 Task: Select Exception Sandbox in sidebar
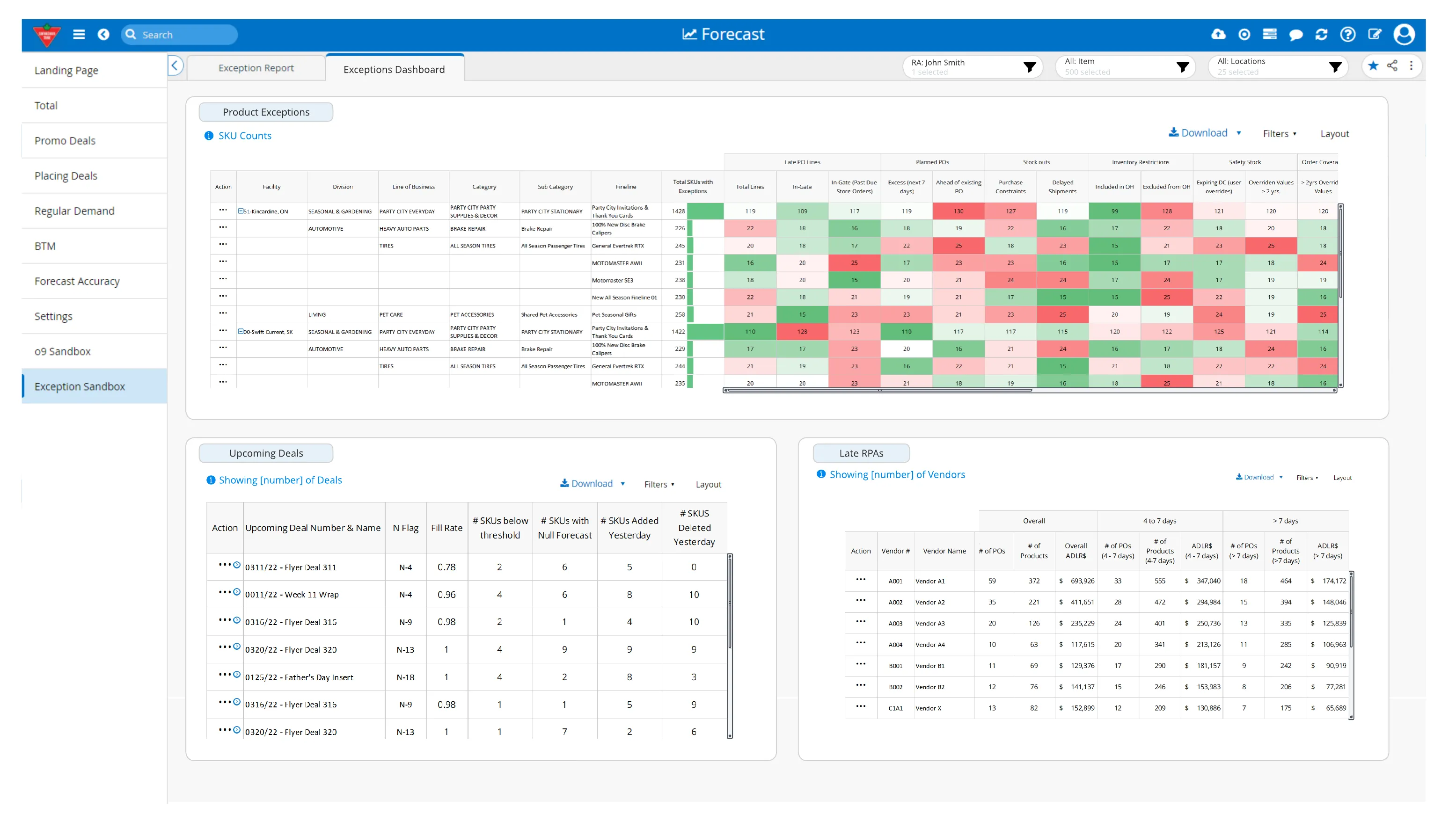pos(95,386)
